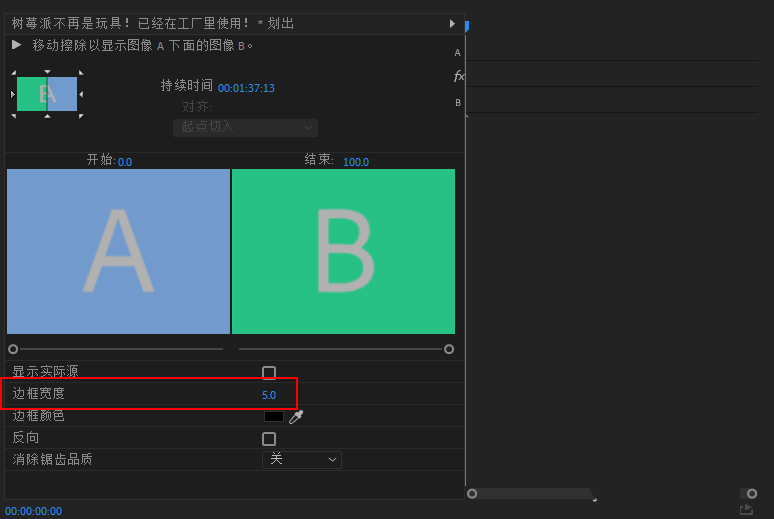The height and width of the screenshot is (519, 774).
Task: Toggle the timeline view arrow at top right
Action: (452, 23)
